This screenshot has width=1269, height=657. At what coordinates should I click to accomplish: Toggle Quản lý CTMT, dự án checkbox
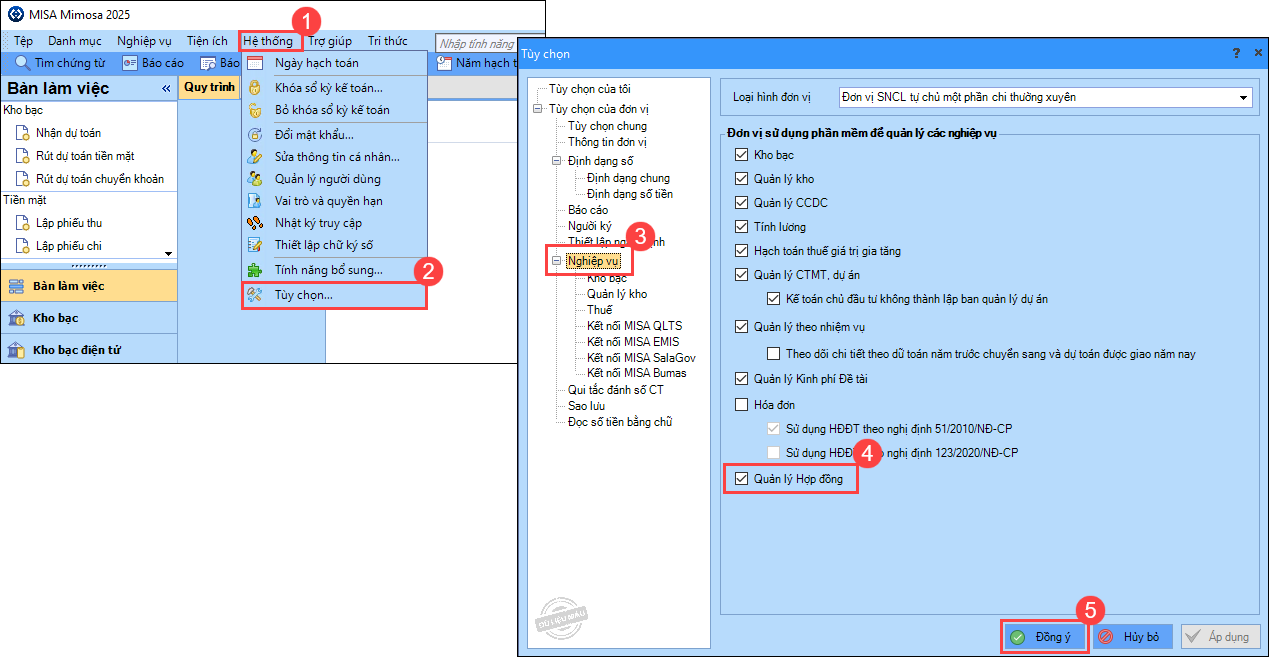741,275
